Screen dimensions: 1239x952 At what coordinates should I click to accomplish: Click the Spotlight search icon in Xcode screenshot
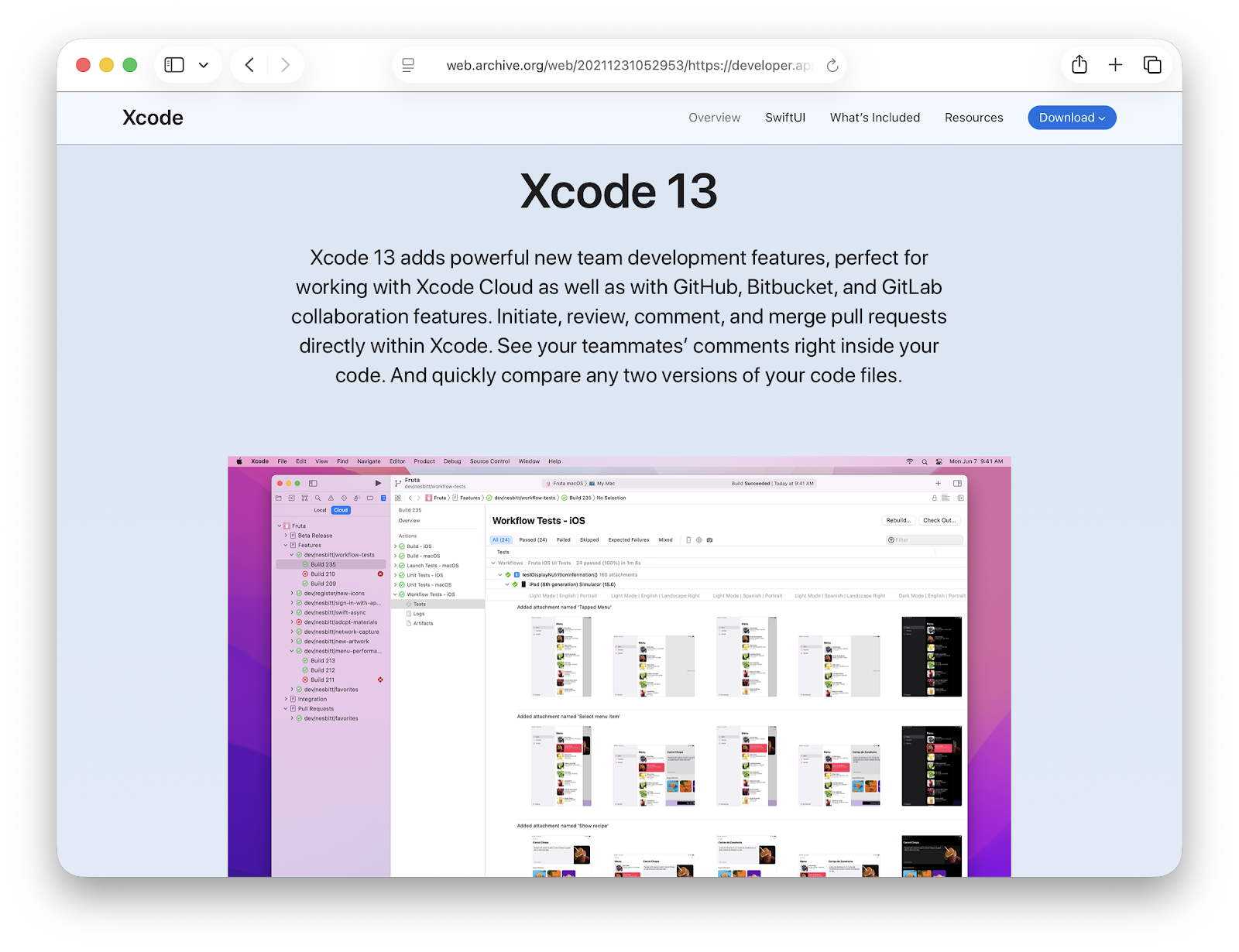coord(925,461)
